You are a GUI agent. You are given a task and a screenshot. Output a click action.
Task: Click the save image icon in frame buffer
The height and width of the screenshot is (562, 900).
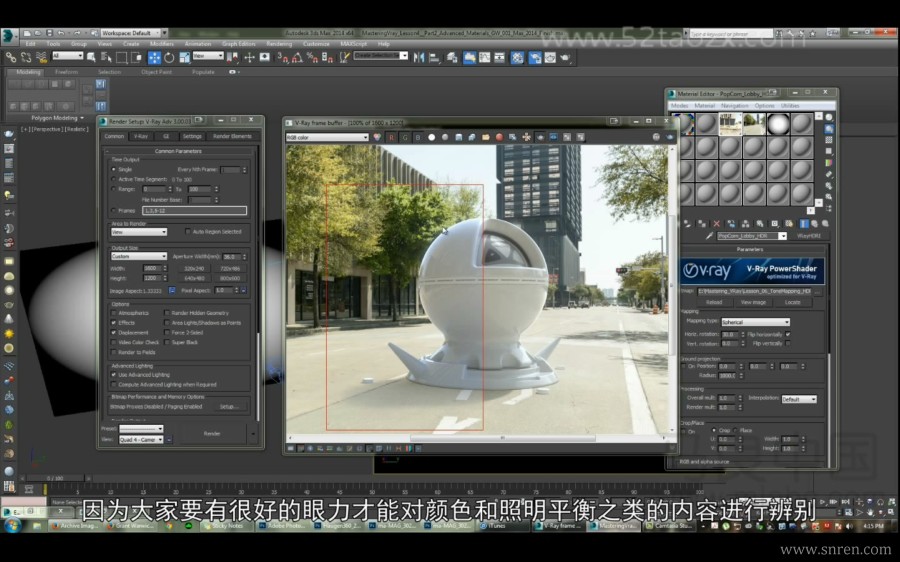pos(458,137)
